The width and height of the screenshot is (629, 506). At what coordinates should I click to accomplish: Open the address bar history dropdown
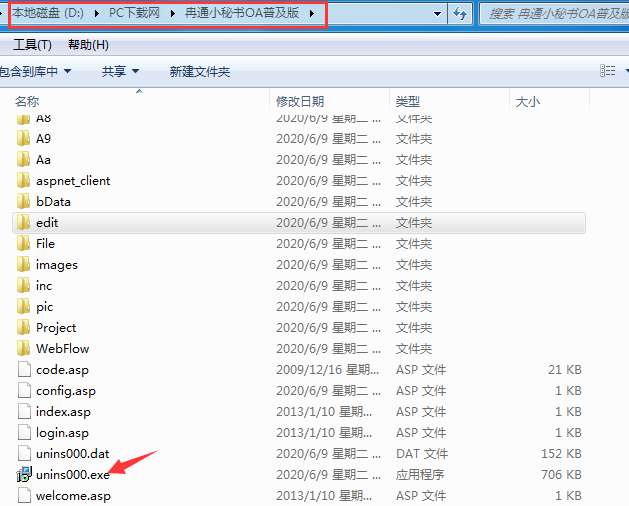[438, 14]
